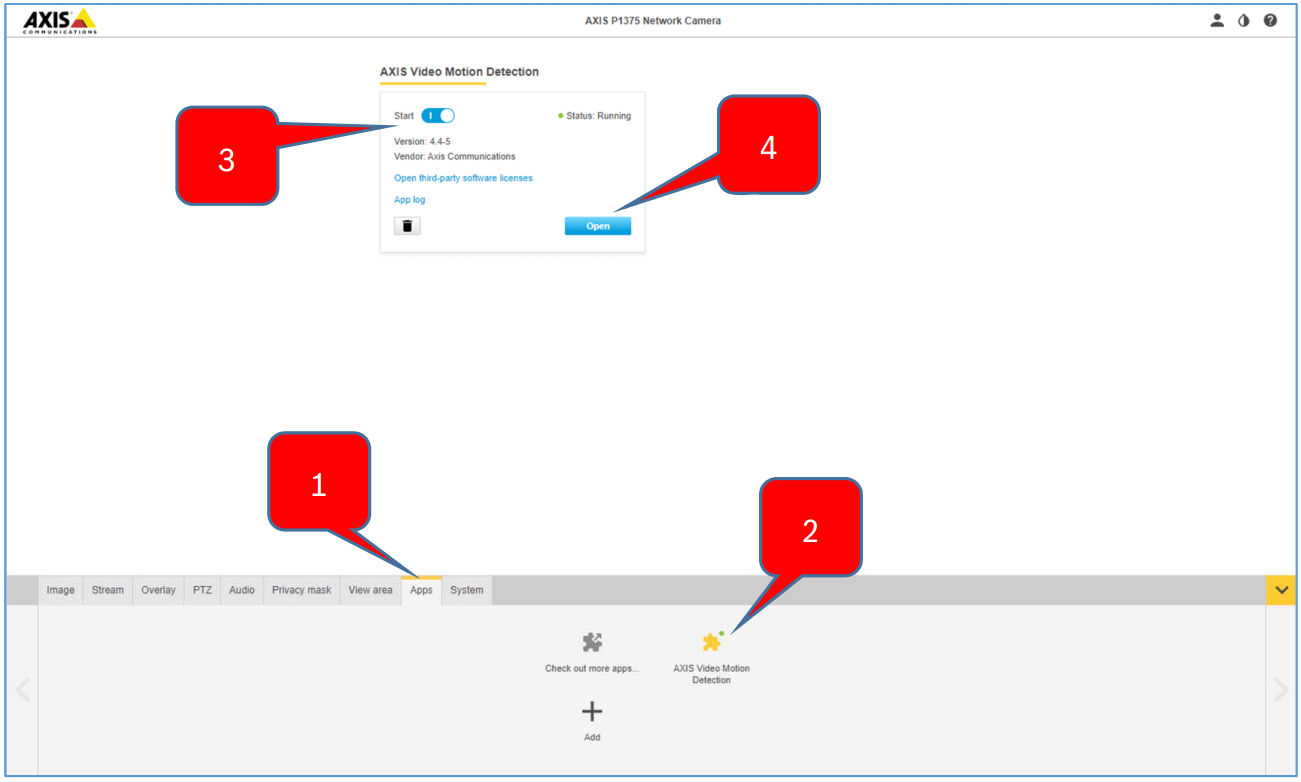Select the Apps tab
Viewport: 1301px width, 782px height.
[421, 590]
